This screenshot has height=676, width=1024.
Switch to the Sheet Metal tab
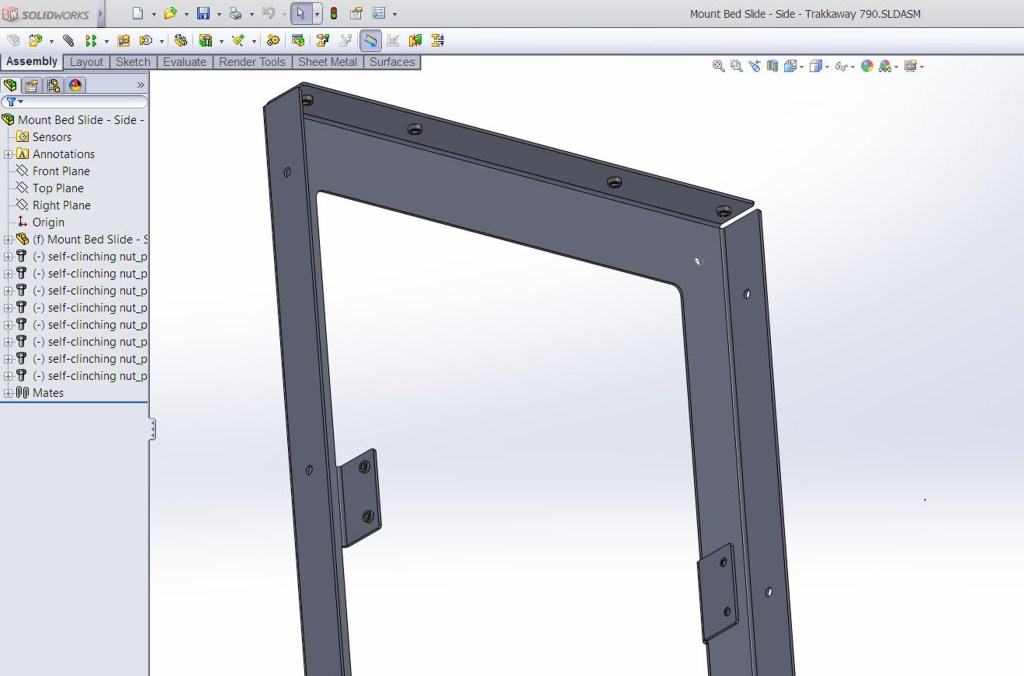pos(327,61)
